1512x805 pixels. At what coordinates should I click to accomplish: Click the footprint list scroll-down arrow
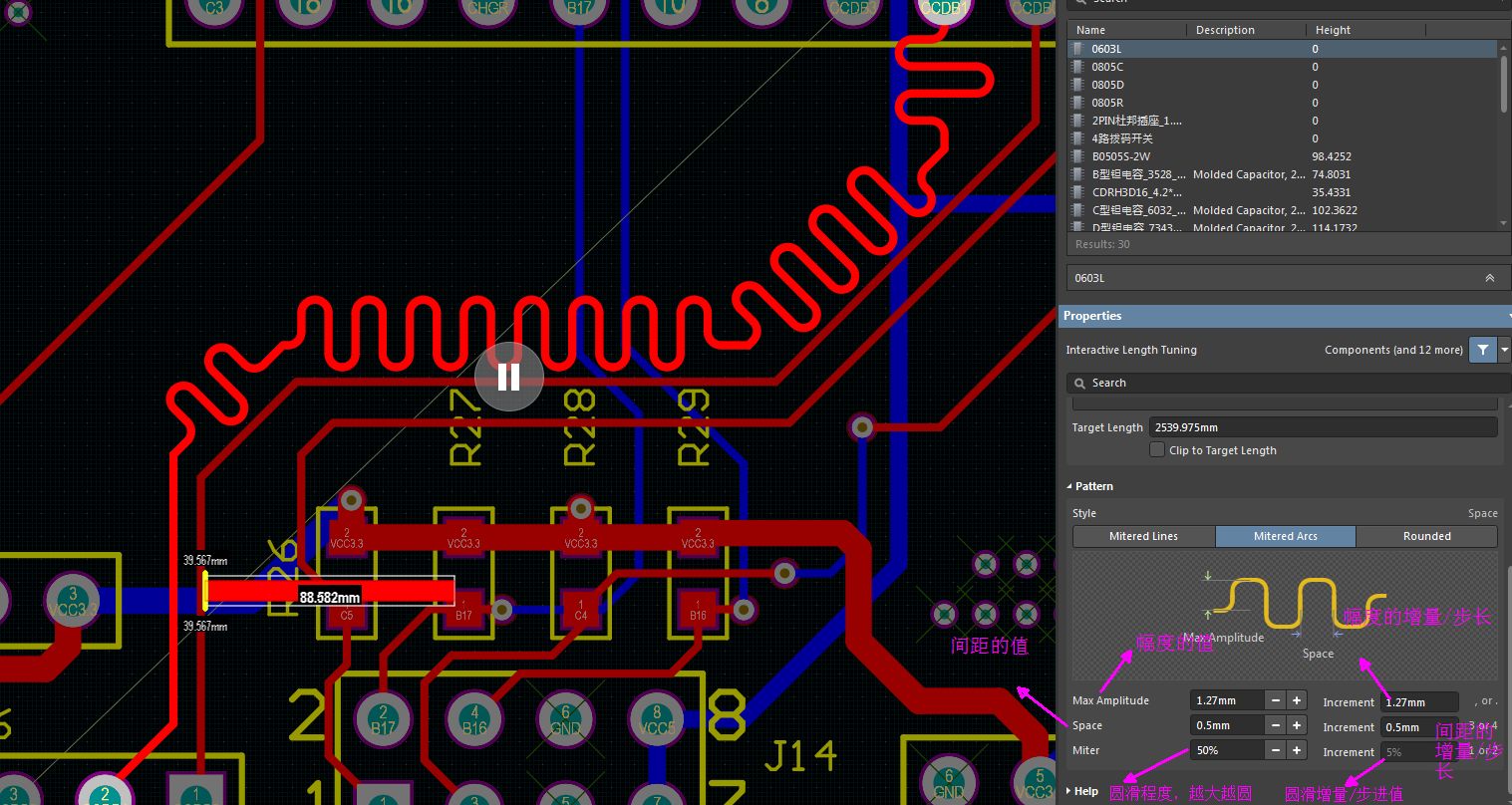point(1504,224)
